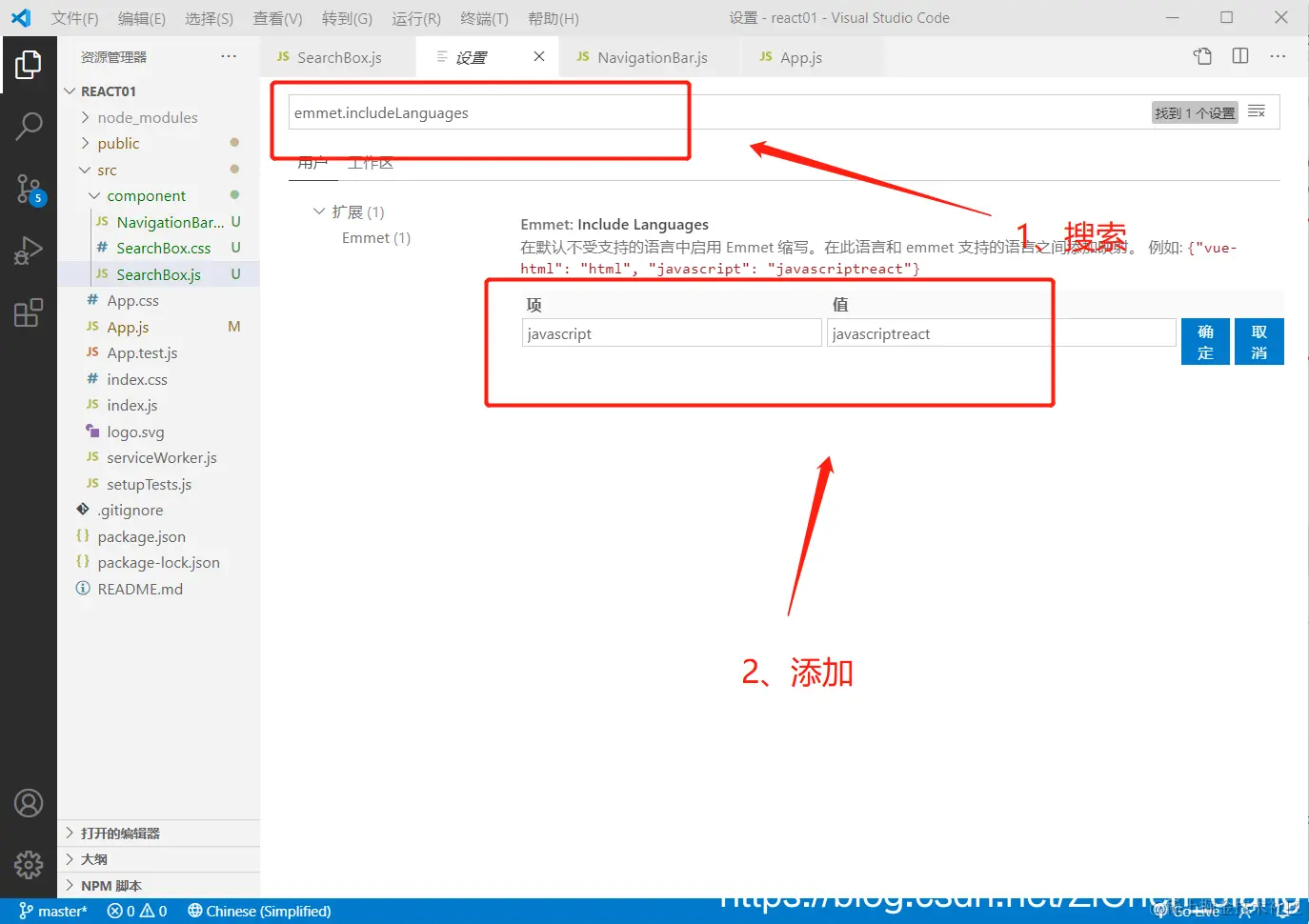Screen dimensions: 1309x924
Task: Open logo.svg in the explorer
Action: (158, 432)
